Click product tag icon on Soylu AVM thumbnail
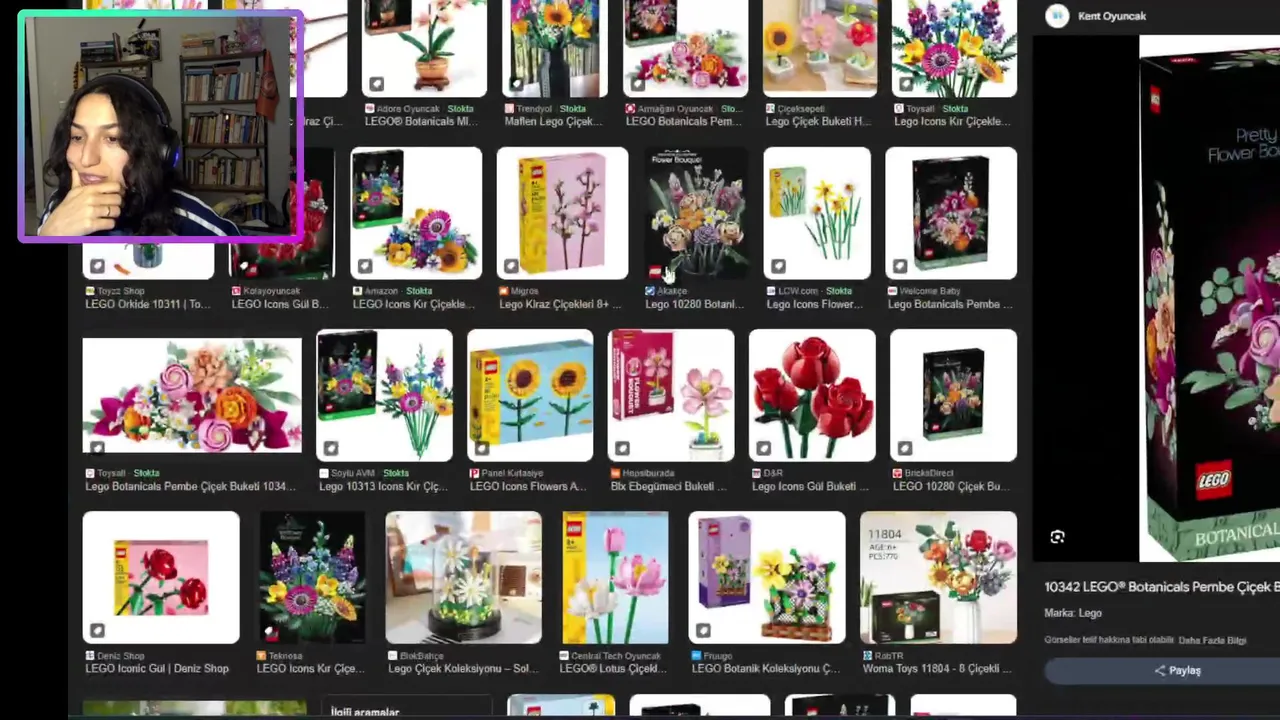The height and width of the screenshot is (720, 1280). click(331, 448)
